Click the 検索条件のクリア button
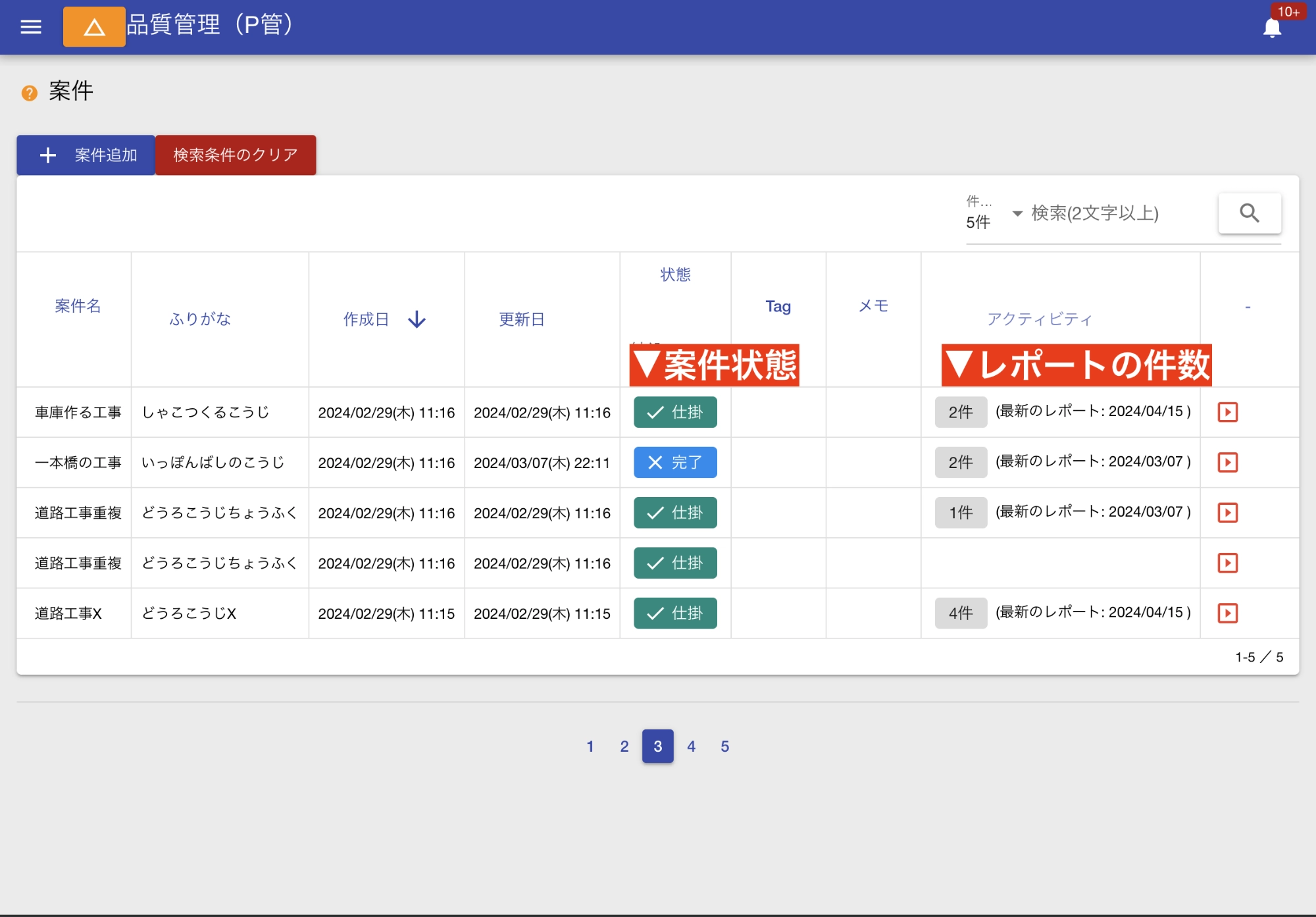1316x917 pixels. pos(235,155)
